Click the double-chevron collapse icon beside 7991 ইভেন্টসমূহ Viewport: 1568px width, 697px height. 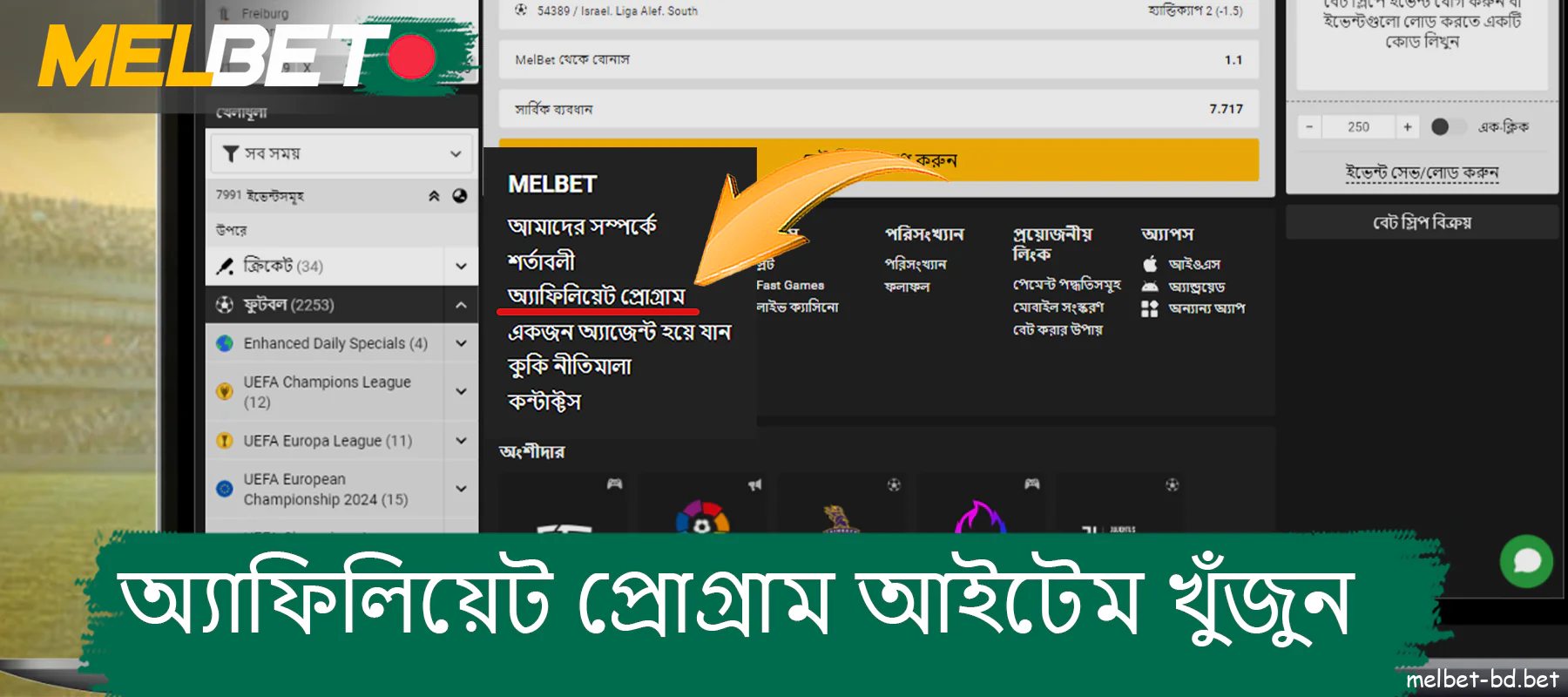coord(434,196)
